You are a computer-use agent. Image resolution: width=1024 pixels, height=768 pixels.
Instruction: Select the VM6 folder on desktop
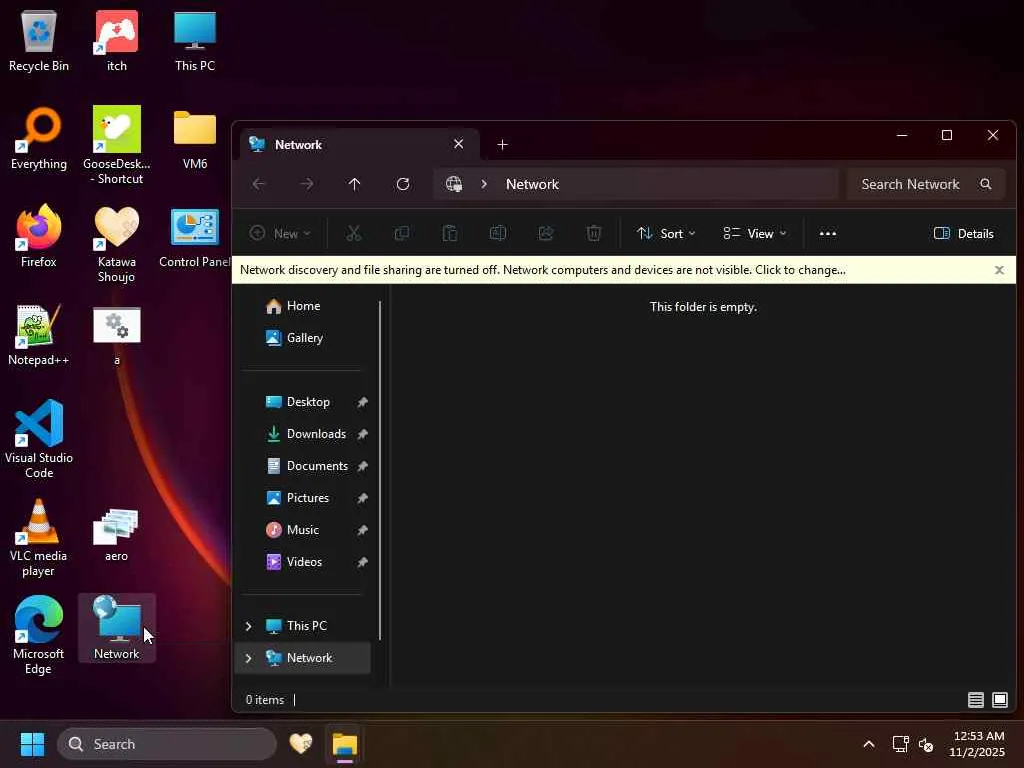195,138
